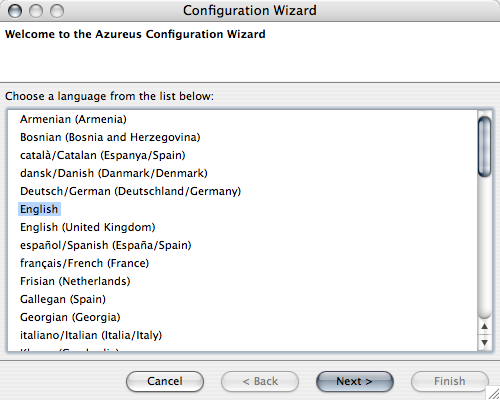The image size is (500, 400).
Task: Select Frisian (Netherlands)
Action: tap(75, 281)
